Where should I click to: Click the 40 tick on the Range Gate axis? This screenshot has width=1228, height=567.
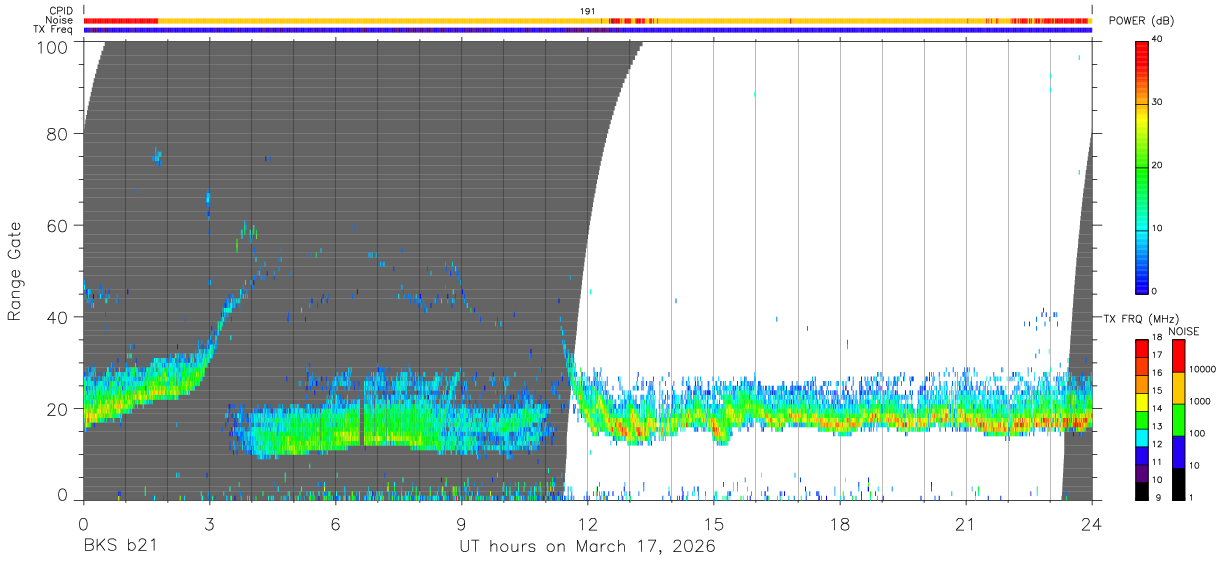[x=59, y=317]
